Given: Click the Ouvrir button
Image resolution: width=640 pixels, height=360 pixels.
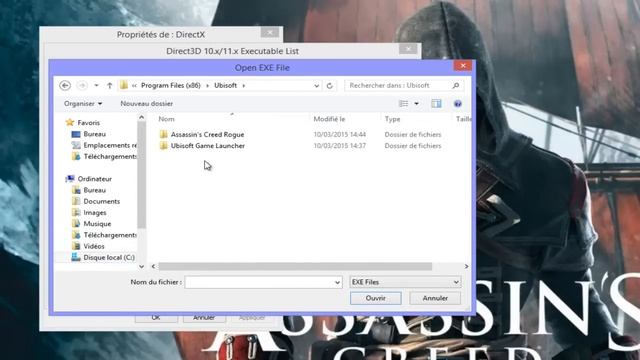Looking at the screenshot, I should (376, 298).
